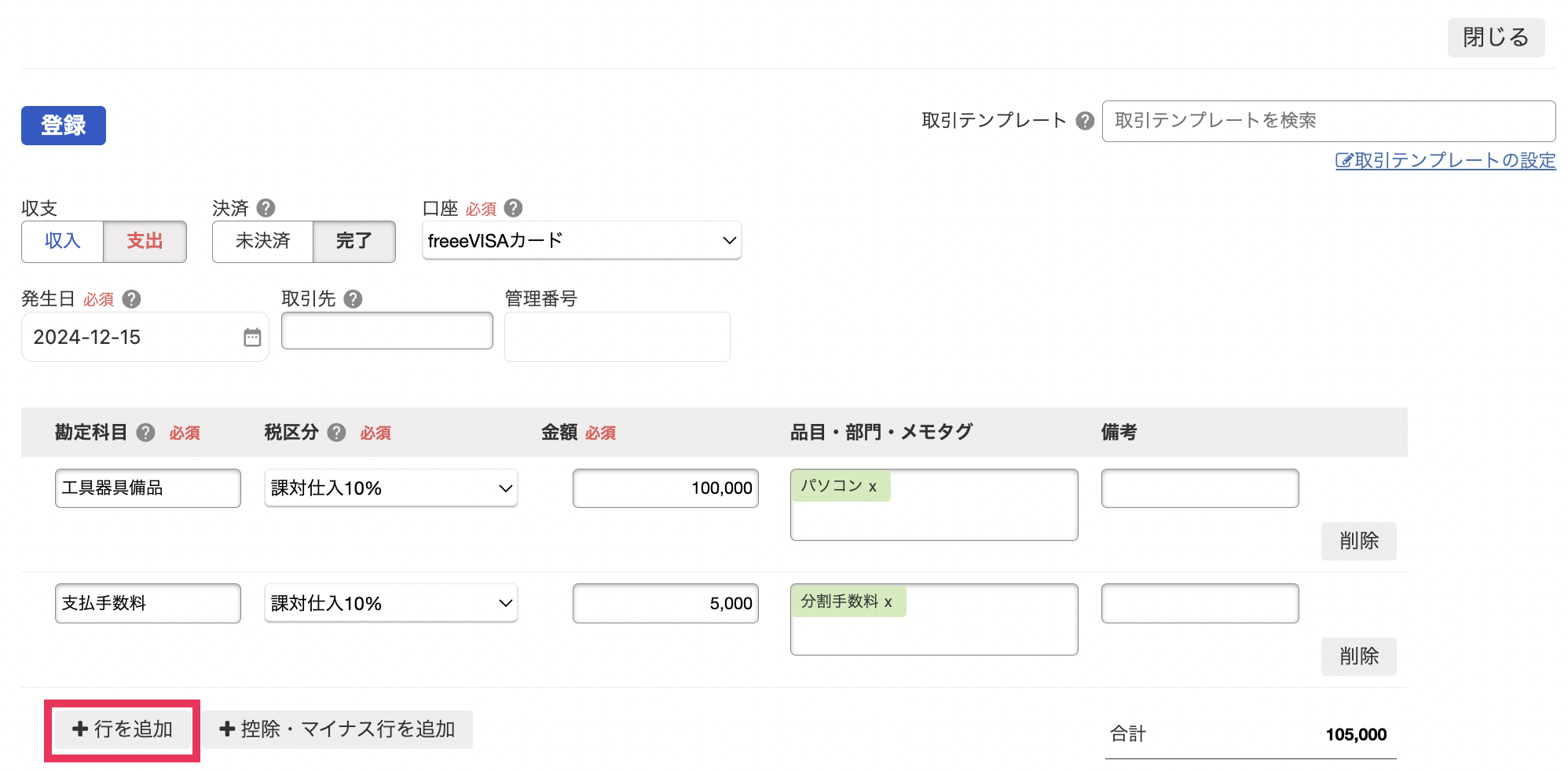
Task: Open help icon next to 口座
Action: click(x=513, y=208)
